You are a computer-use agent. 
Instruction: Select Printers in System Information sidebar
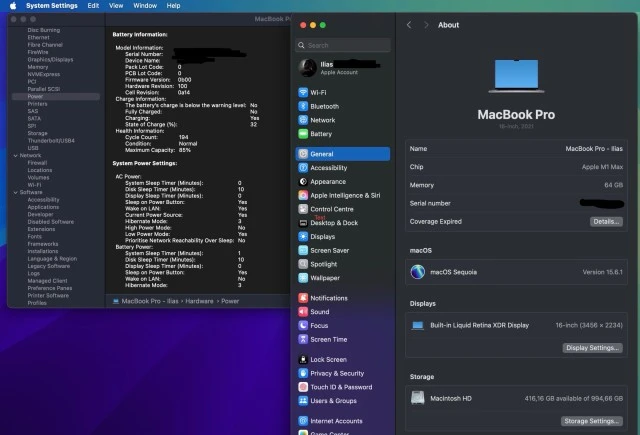coord(38,104)
